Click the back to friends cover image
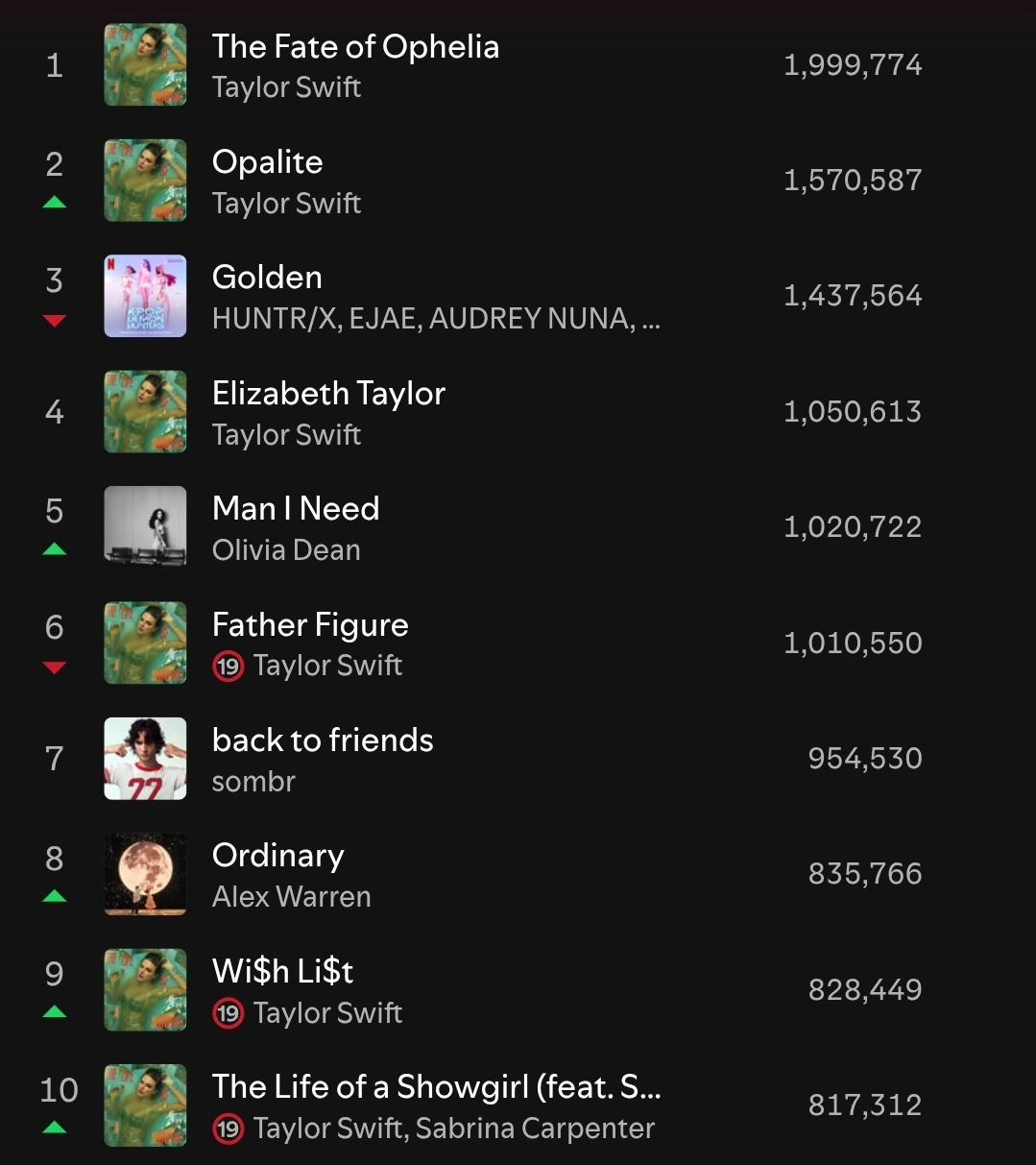This screenshot has width=1036, height=1165. tap(145, 758)
